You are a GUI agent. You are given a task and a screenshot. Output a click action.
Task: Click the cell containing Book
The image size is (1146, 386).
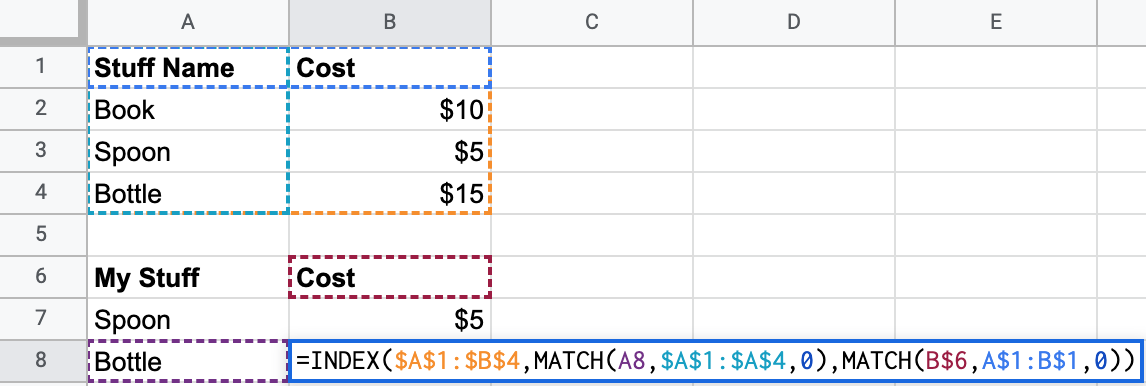click(189, 110)
